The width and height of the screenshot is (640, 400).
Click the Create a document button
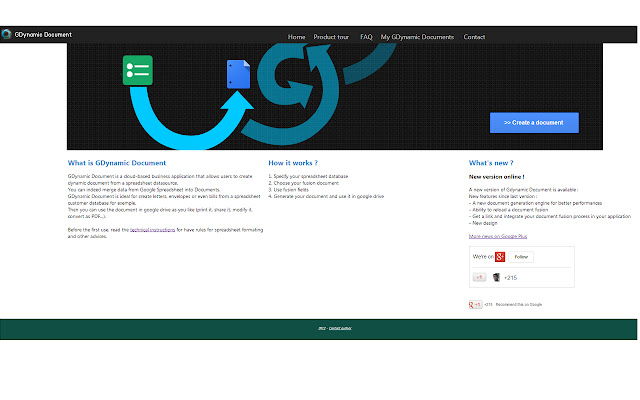click(534, 122)
